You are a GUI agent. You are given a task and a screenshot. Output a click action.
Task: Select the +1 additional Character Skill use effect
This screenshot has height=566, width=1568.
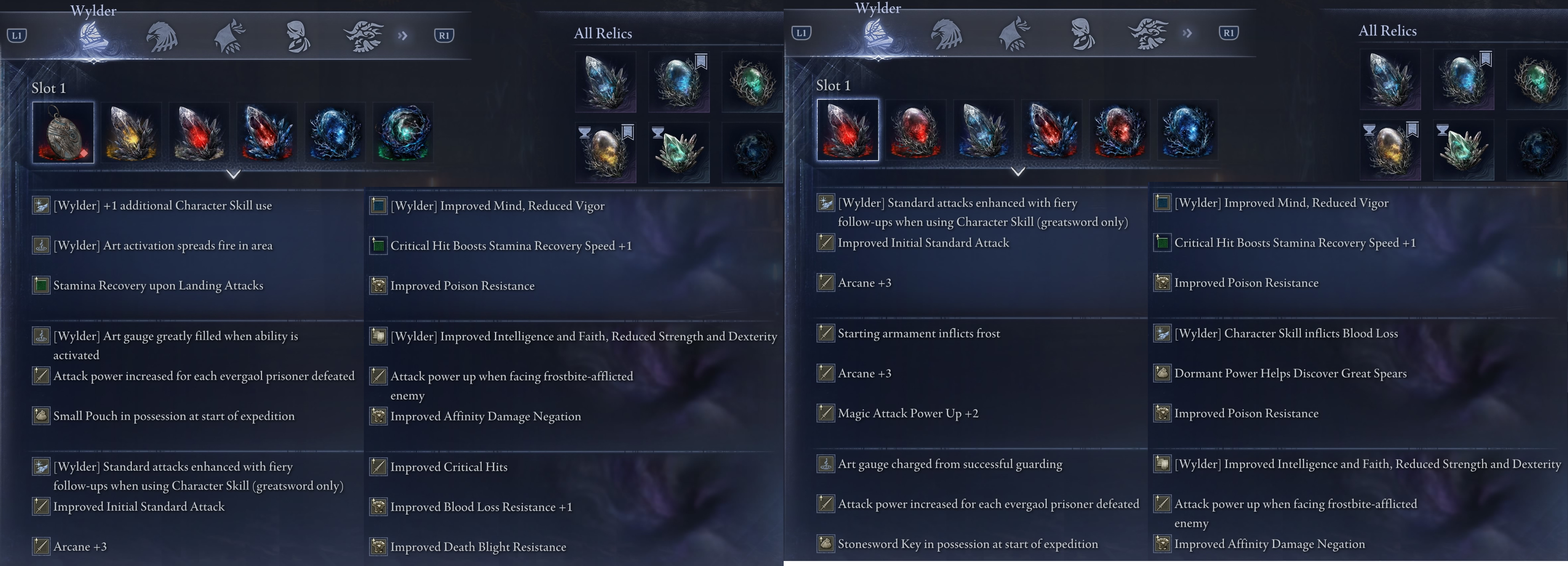click(163, 205)
